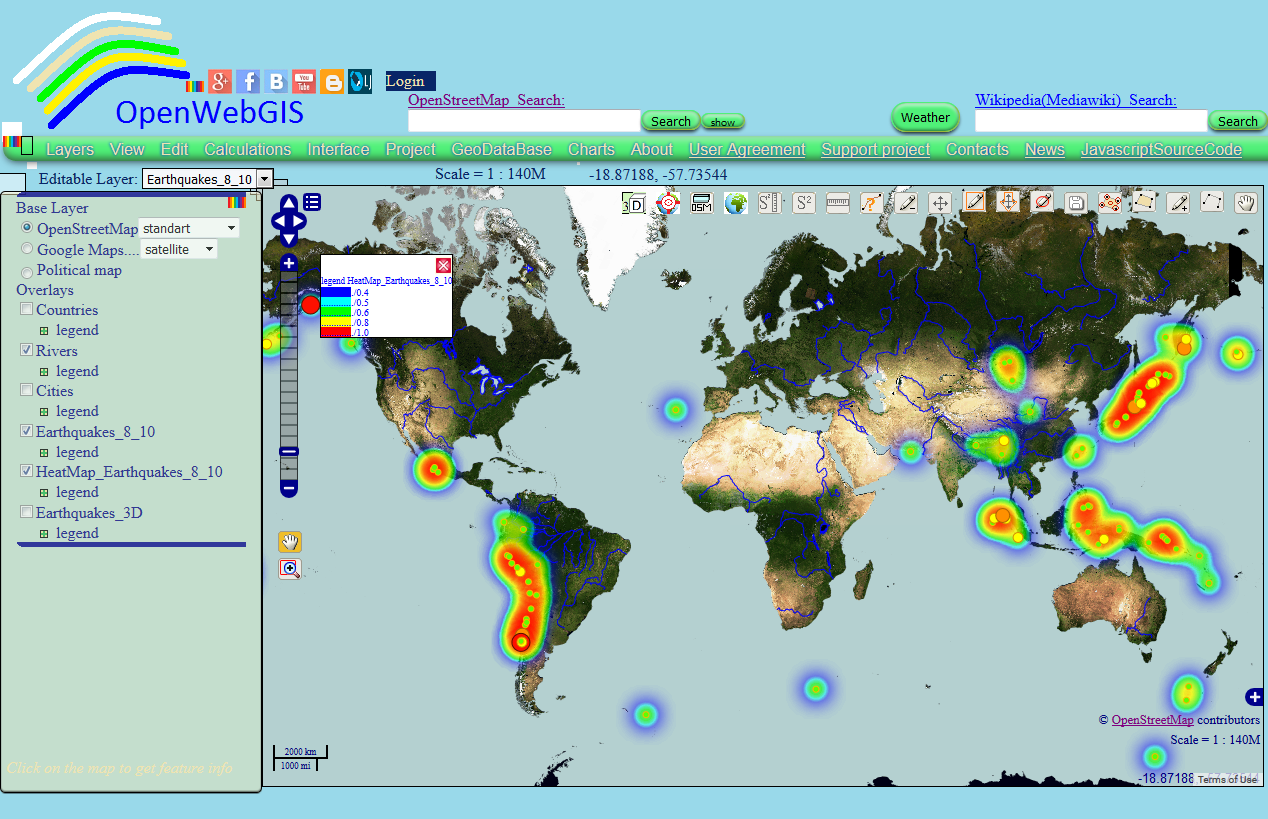Enable the Cities overlay checkbox
The image size is (1268, 819).
[x=27, y=391]
